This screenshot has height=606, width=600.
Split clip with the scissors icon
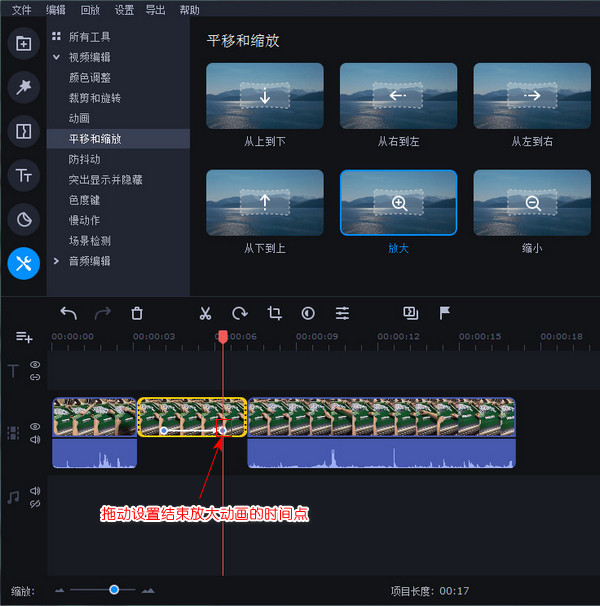(205, 313)
